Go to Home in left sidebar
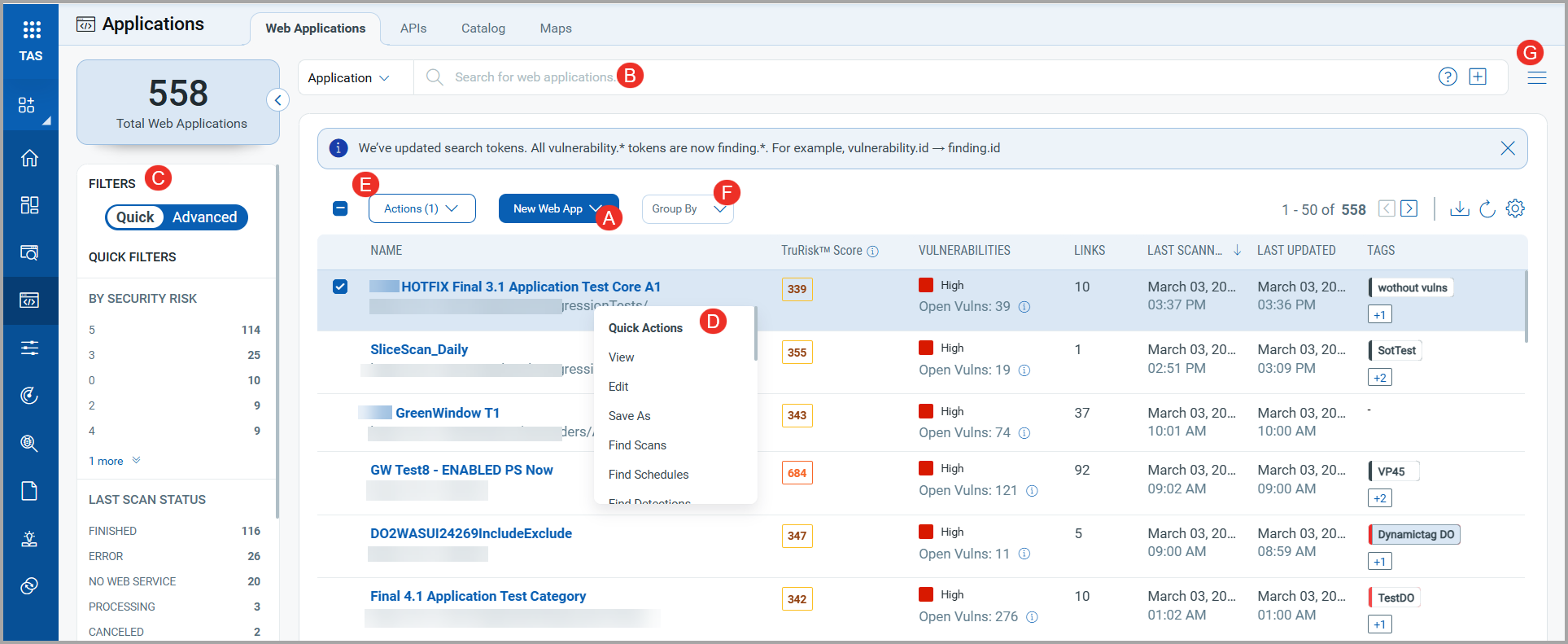The width and height of the screenshot is (1568, 644). coord(29,158)
